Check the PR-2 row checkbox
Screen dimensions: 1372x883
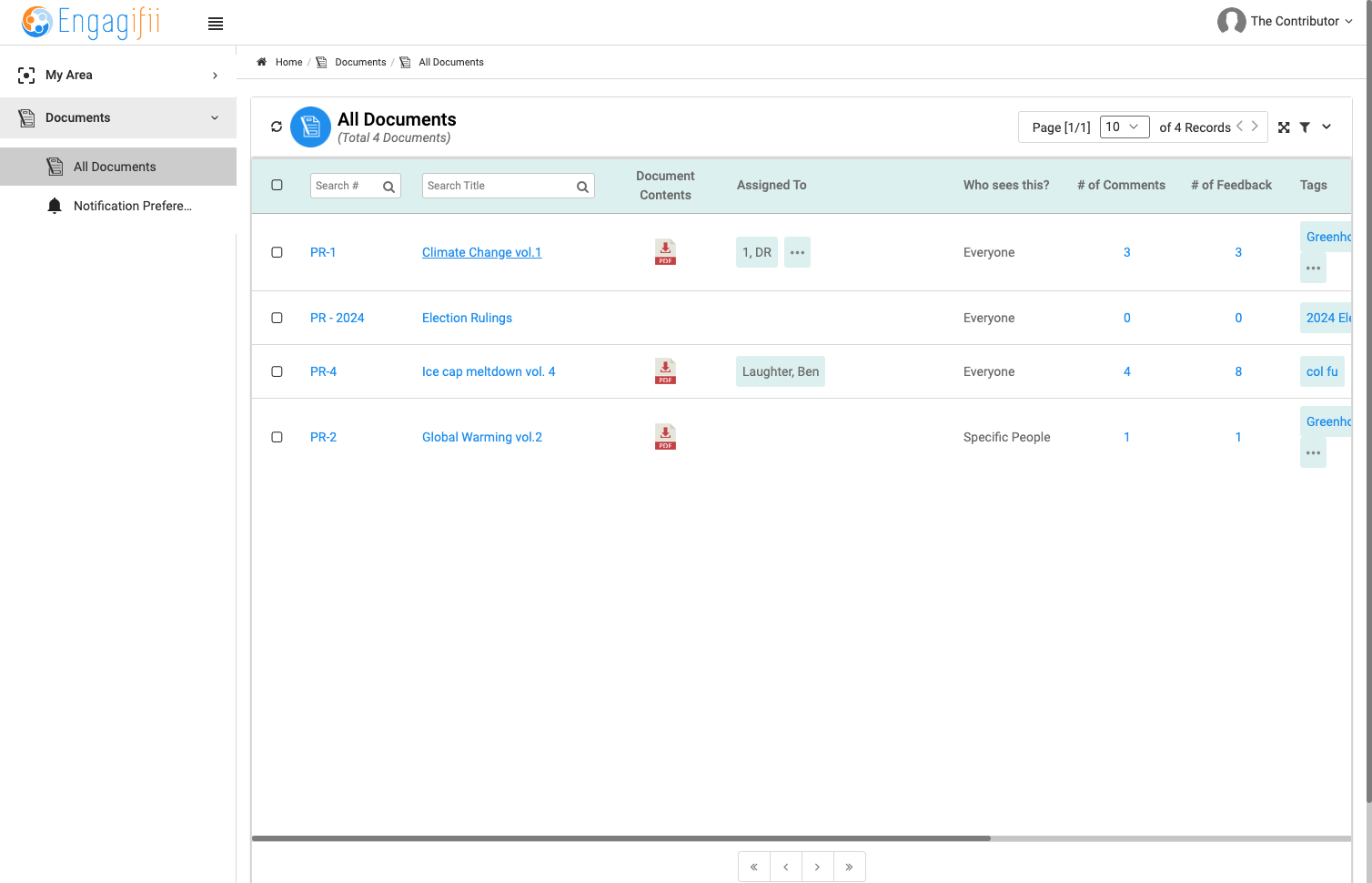[277, 437]
